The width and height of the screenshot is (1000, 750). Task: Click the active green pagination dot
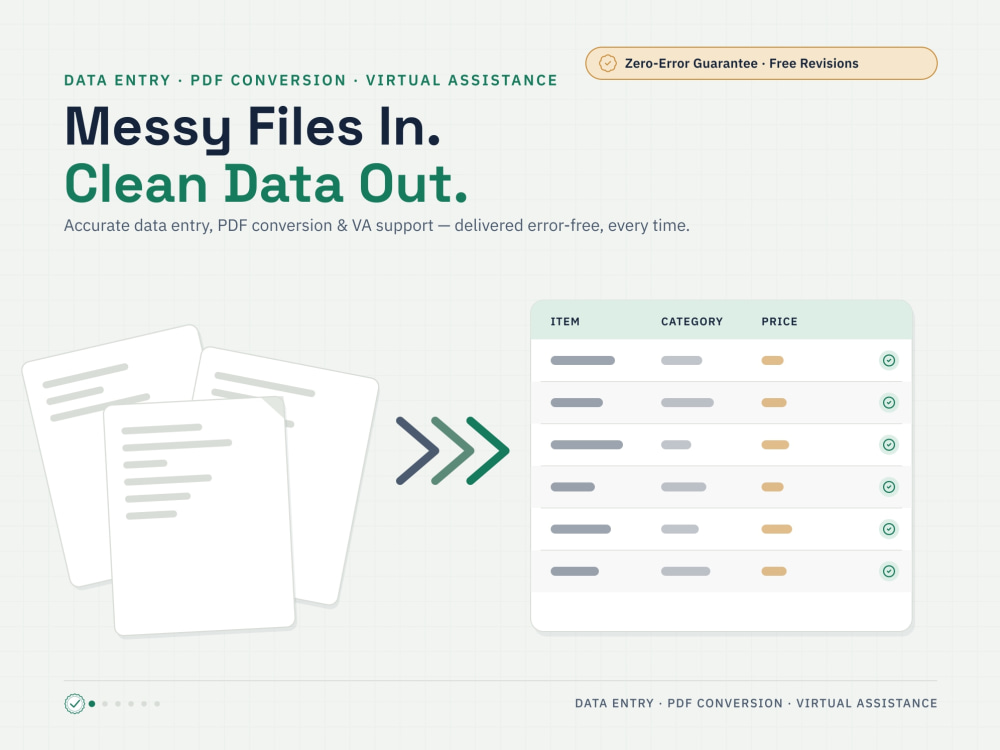(92, 703)
